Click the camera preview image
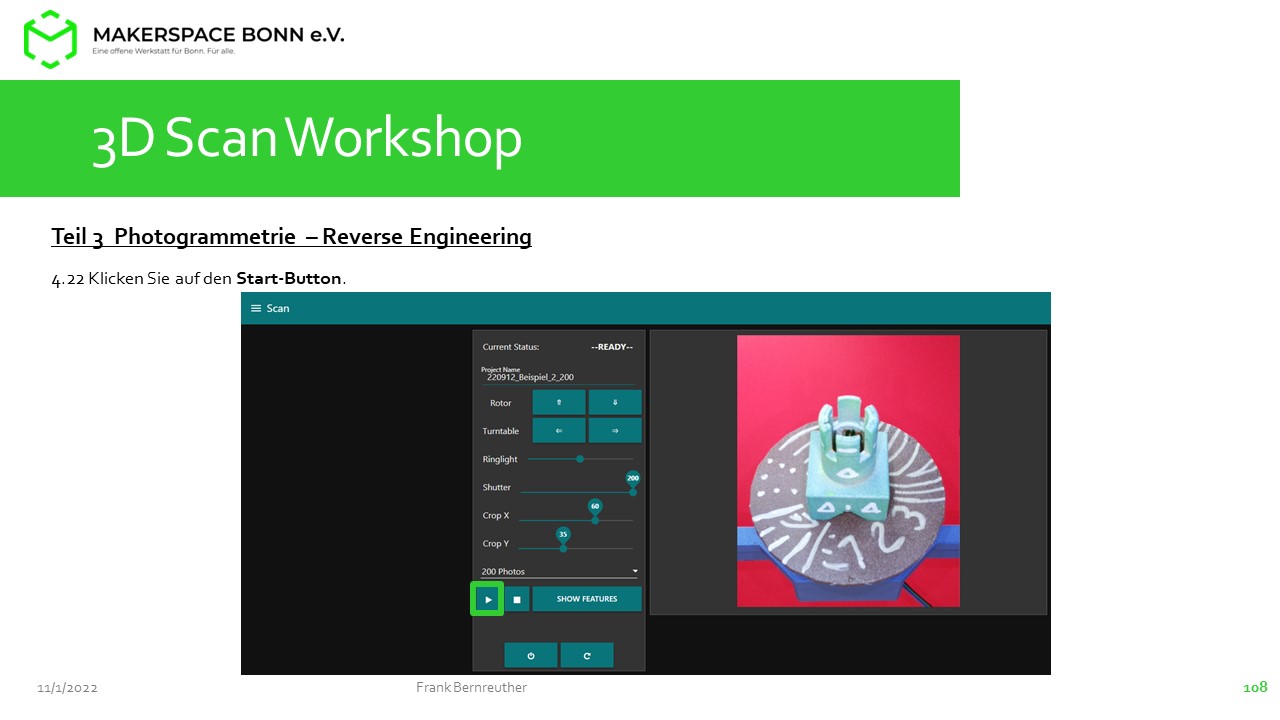The width and height of the screenshot is (1280, 720). tap(848, 471)
